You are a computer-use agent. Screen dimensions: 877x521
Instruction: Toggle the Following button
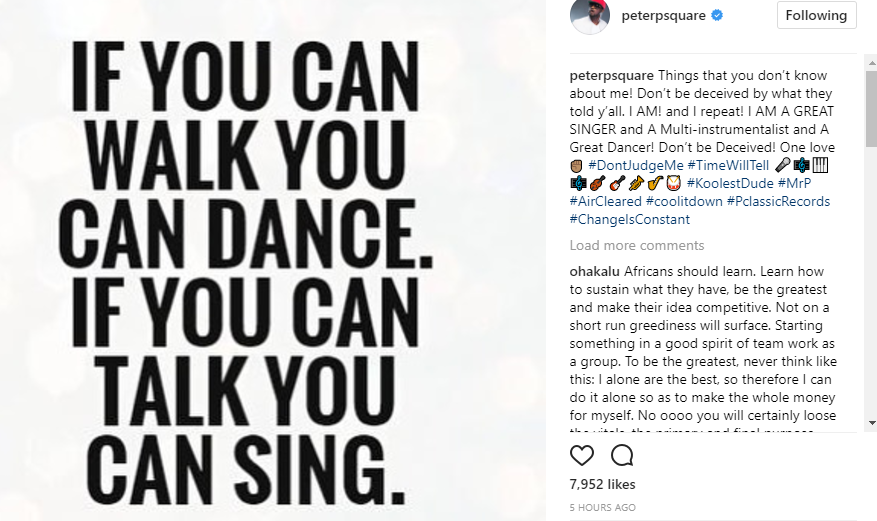click(816, 16)
